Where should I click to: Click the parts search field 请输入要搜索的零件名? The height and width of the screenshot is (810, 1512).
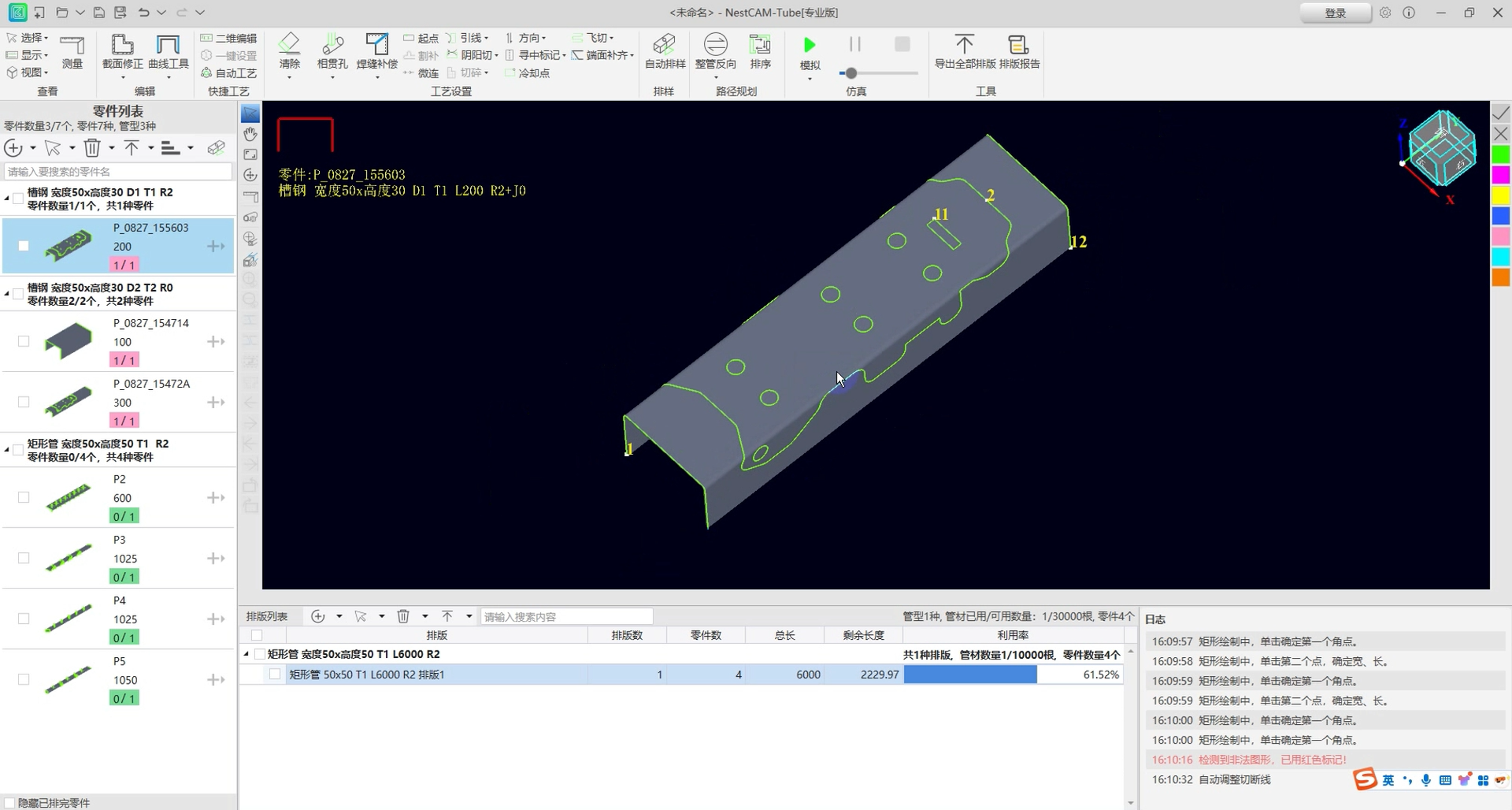[x=118, y=172]
